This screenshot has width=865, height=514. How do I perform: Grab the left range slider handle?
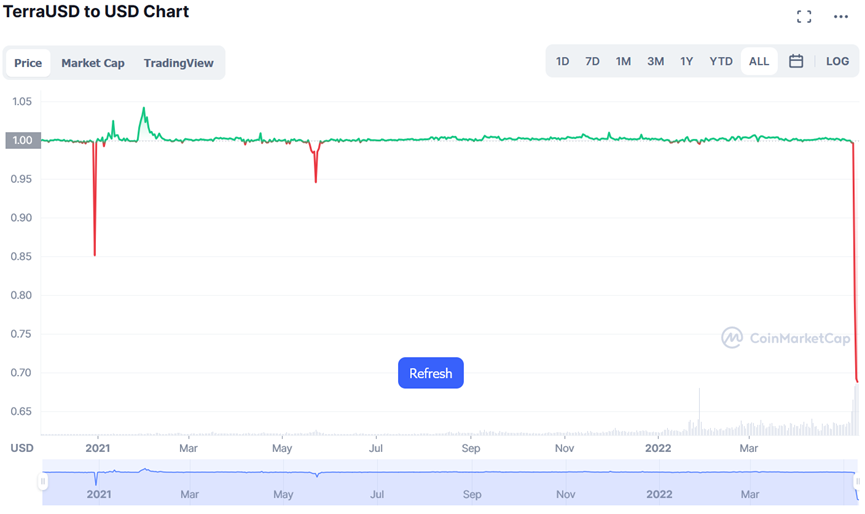point(43,482)
